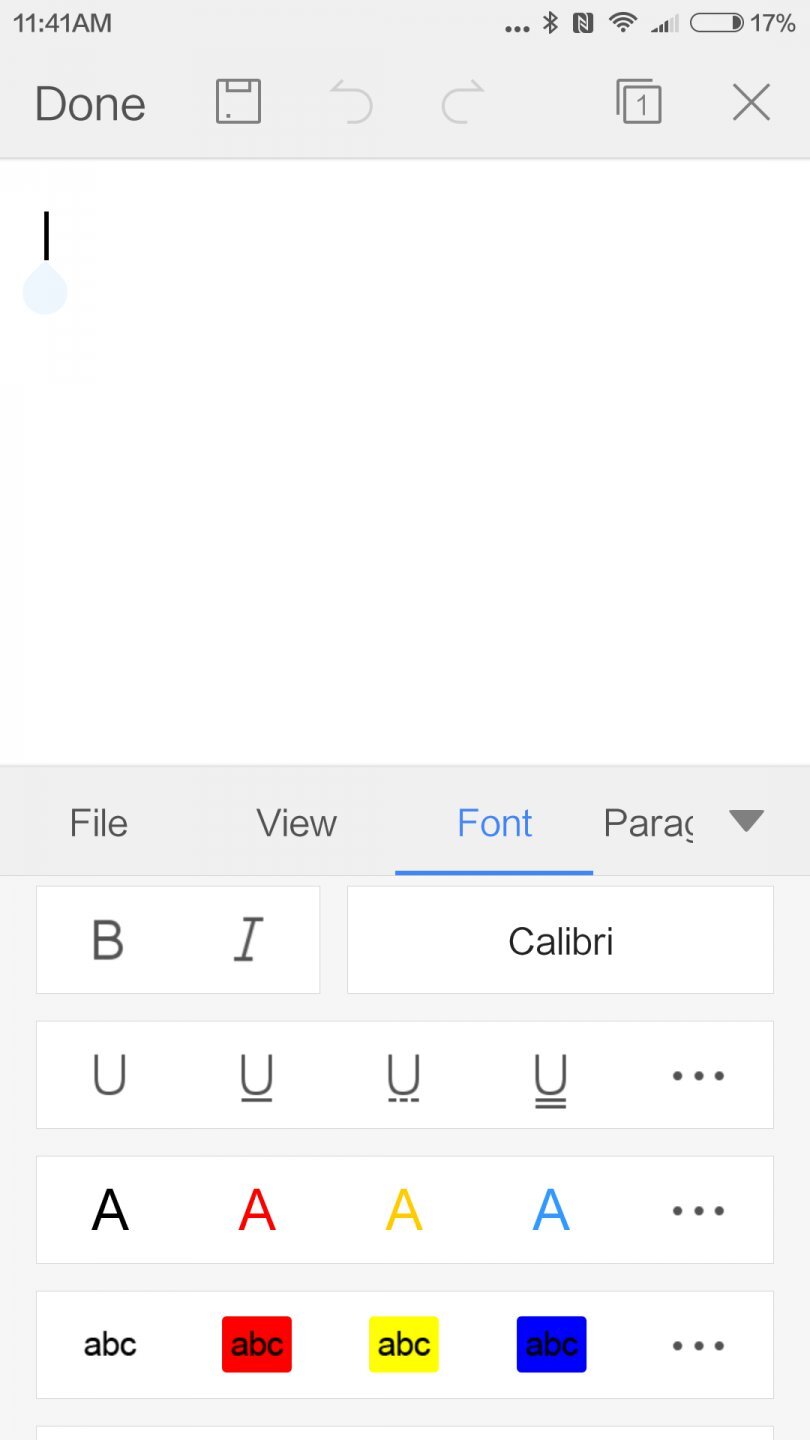Screen dimensions: 810x1440
Task: Open the document tabs switcher icon
Action: point(639,102)
